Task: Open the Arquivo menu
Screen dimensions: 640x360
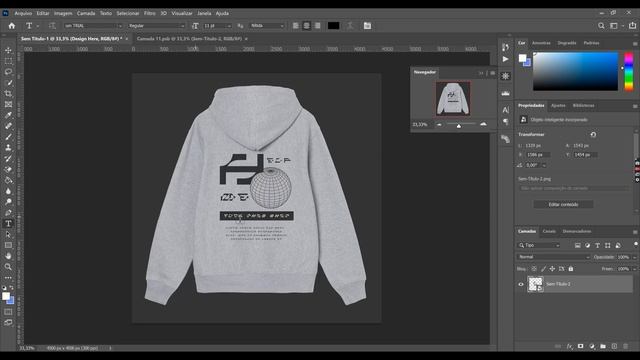Action: pyautogui.click(x=23, y=13)
